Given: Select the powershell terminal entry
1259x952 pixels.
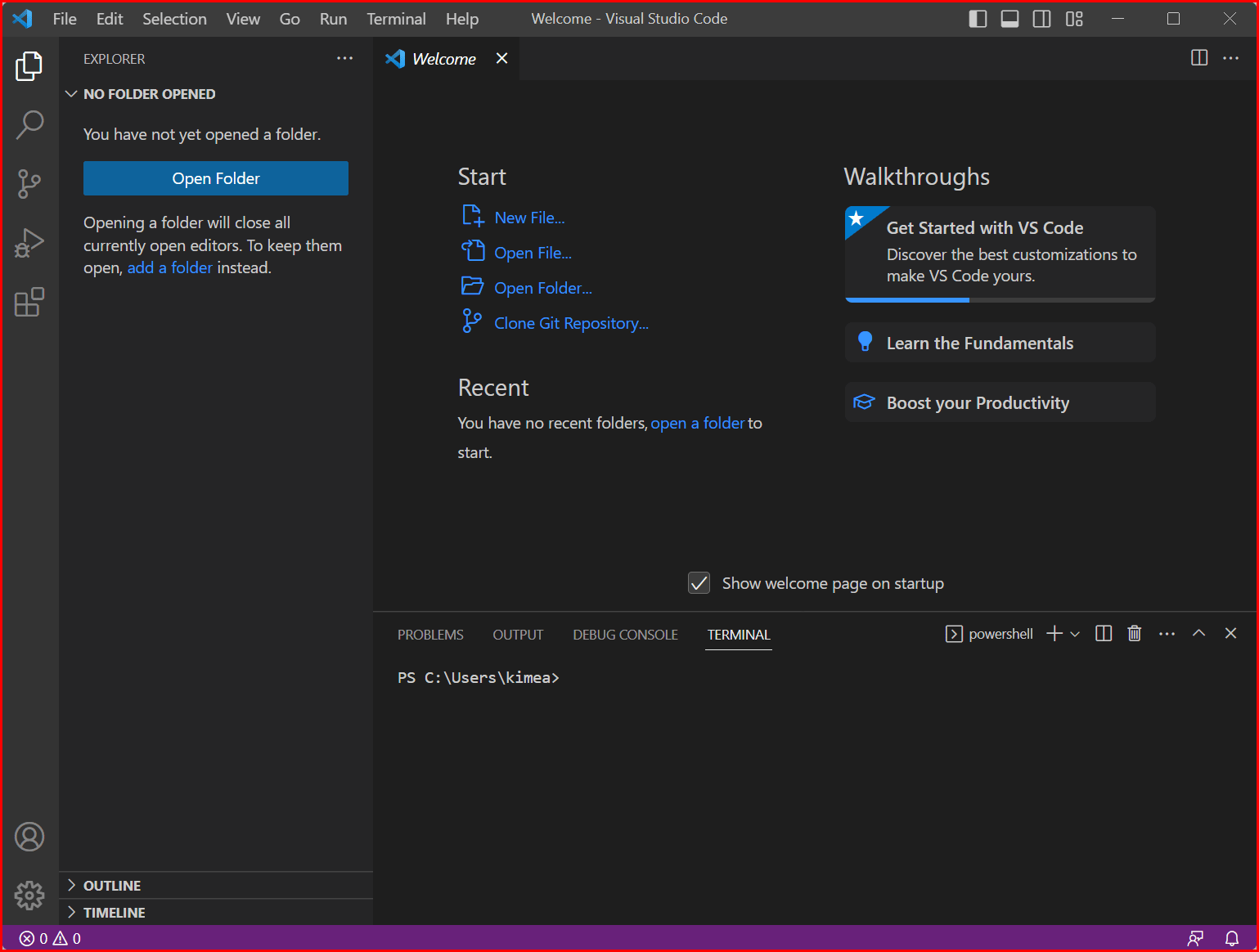Looking at the screenshot, I should (989, 634).
